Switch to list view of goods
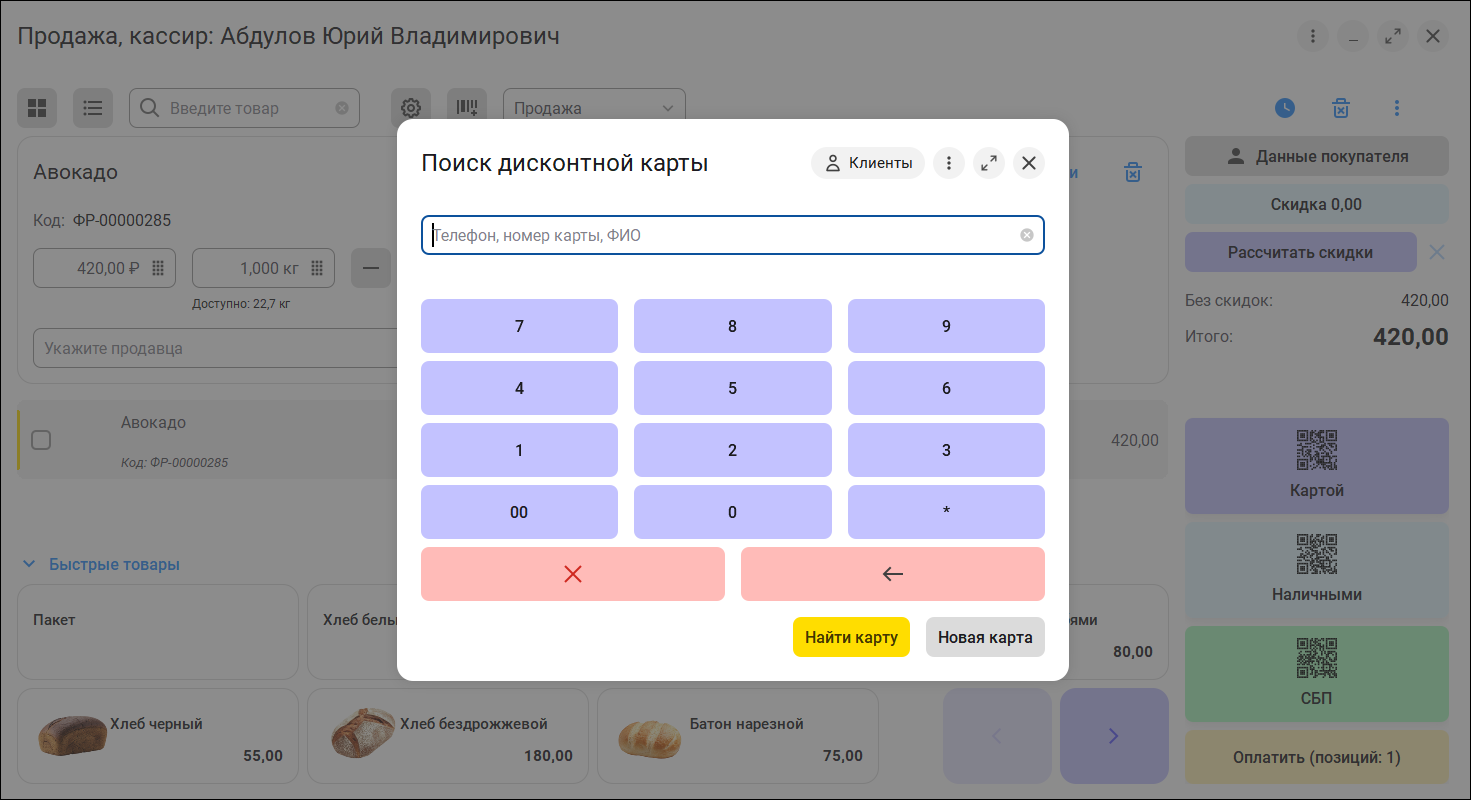This screenshot has width=1471, height=800. coord(93,108)
